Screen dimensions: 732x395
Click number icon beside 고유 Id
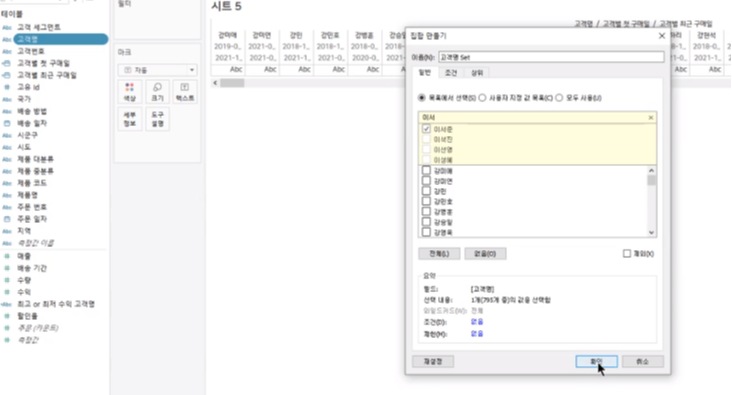pos(7,87)
